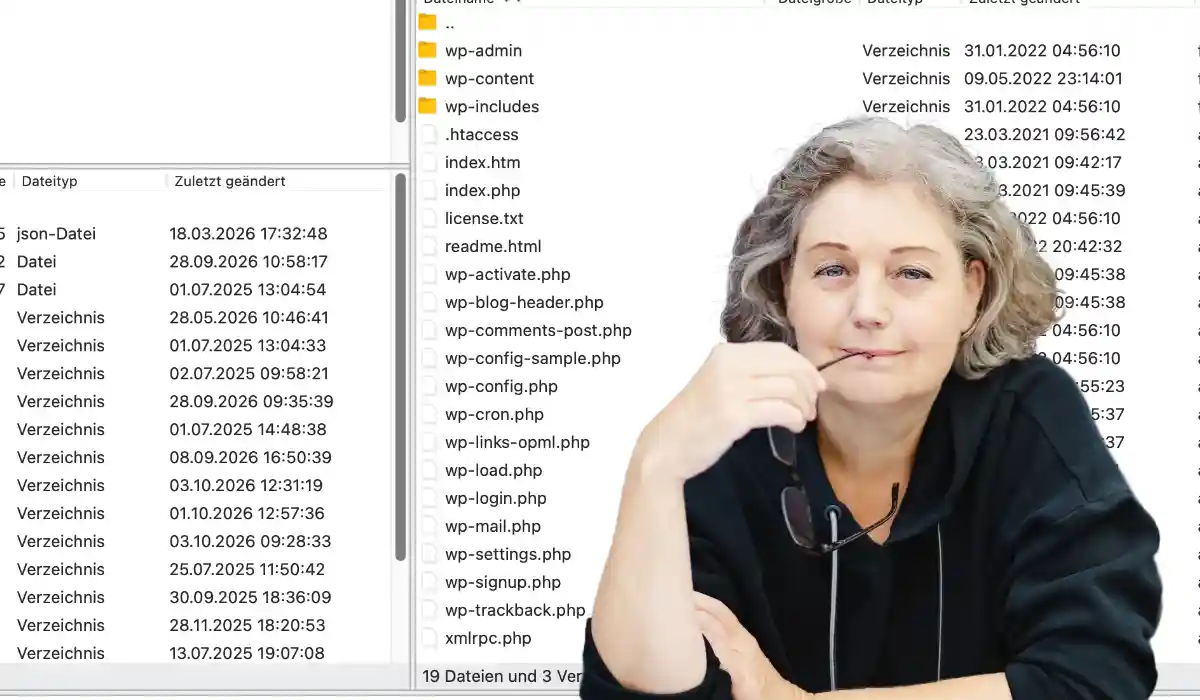Click the wp-includes folder icon
Screen dimensions: 1200x700
click(x=427, y=106)
